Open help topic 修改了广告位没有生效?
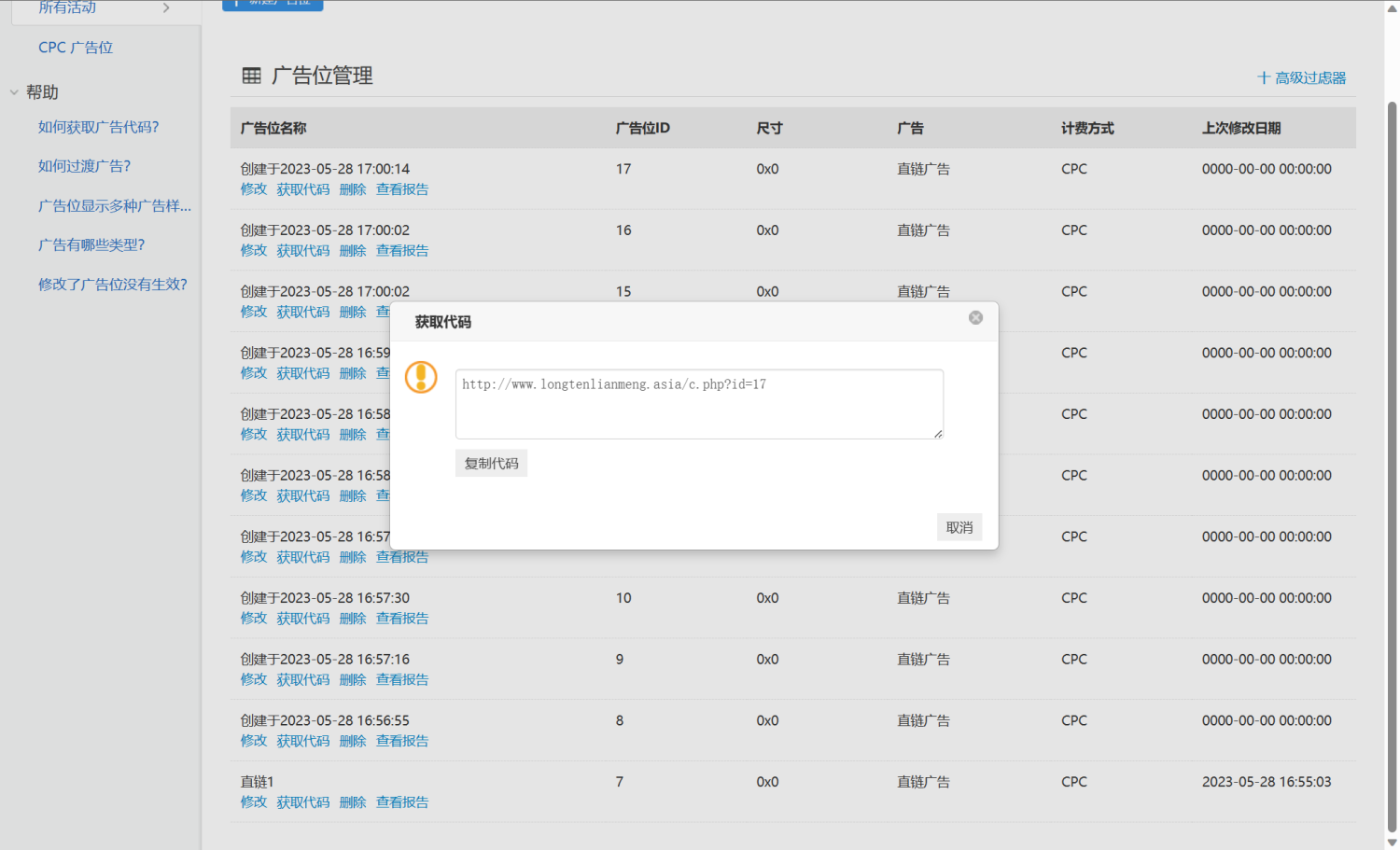Screen dimensions: 1400x850 coord(113,284)
